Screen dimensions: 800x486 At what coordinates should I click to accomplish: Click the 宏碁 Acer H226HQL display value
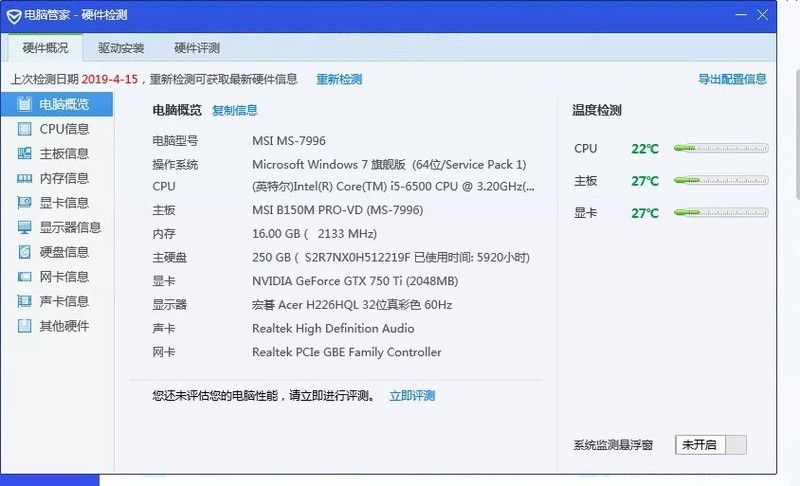point(352,304)
